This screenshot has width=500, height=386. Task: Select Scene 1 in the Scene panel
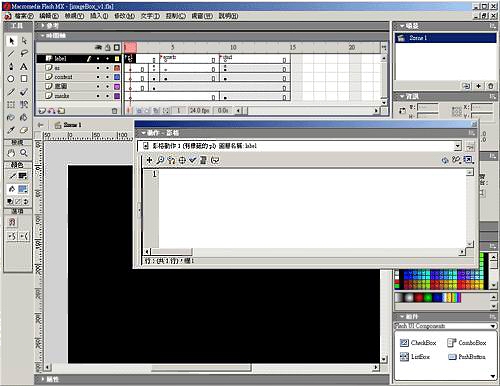tap(446, 38)
